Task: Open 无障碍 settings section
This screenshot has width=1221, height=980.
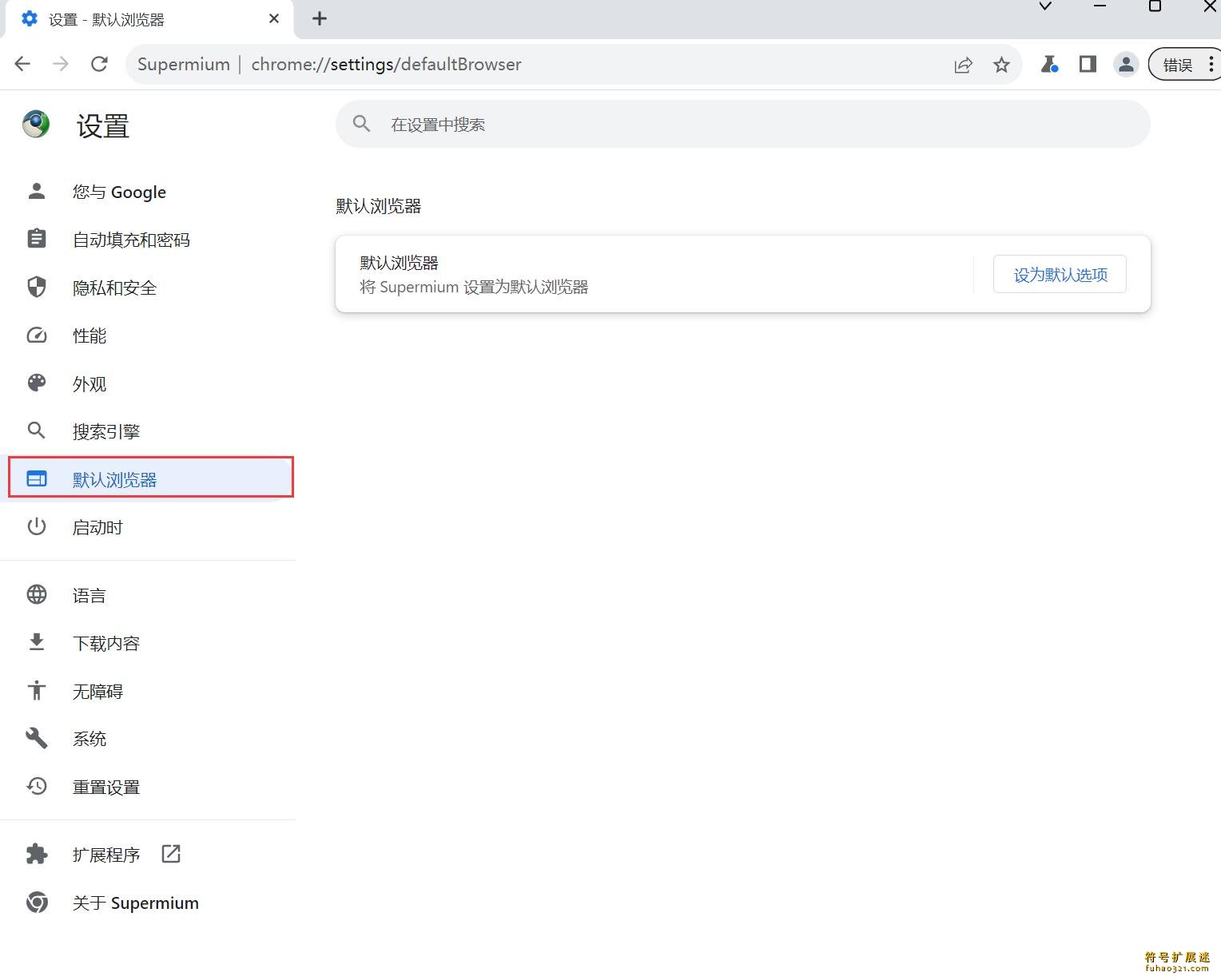Action: pyautogui.click(x=148, y=691)
